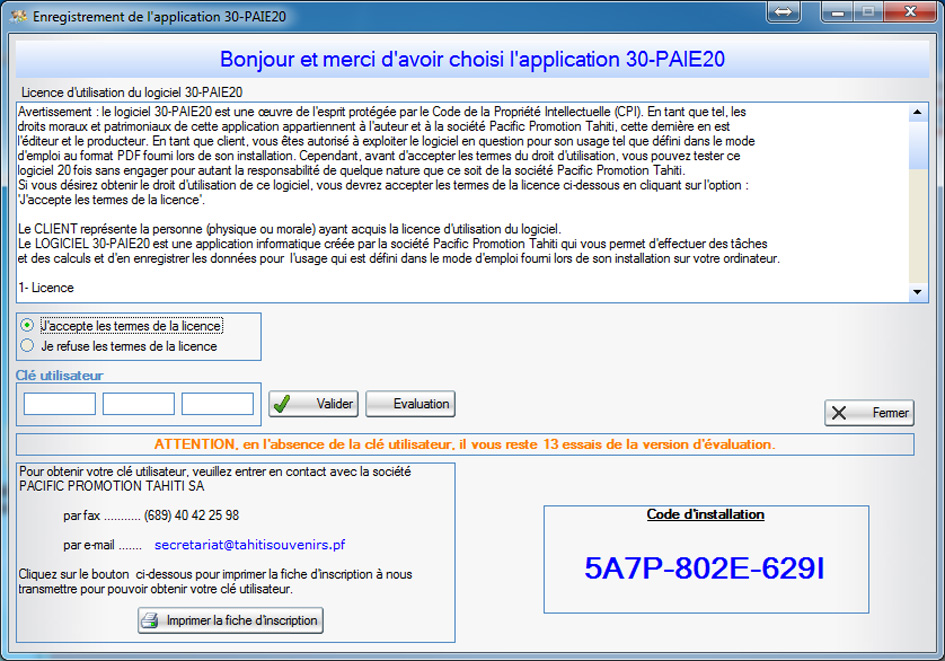Click the 'Bonjour et merci' header banner
Image resolution: width=945 pixels, height=661 pixels.
[472, 59]
